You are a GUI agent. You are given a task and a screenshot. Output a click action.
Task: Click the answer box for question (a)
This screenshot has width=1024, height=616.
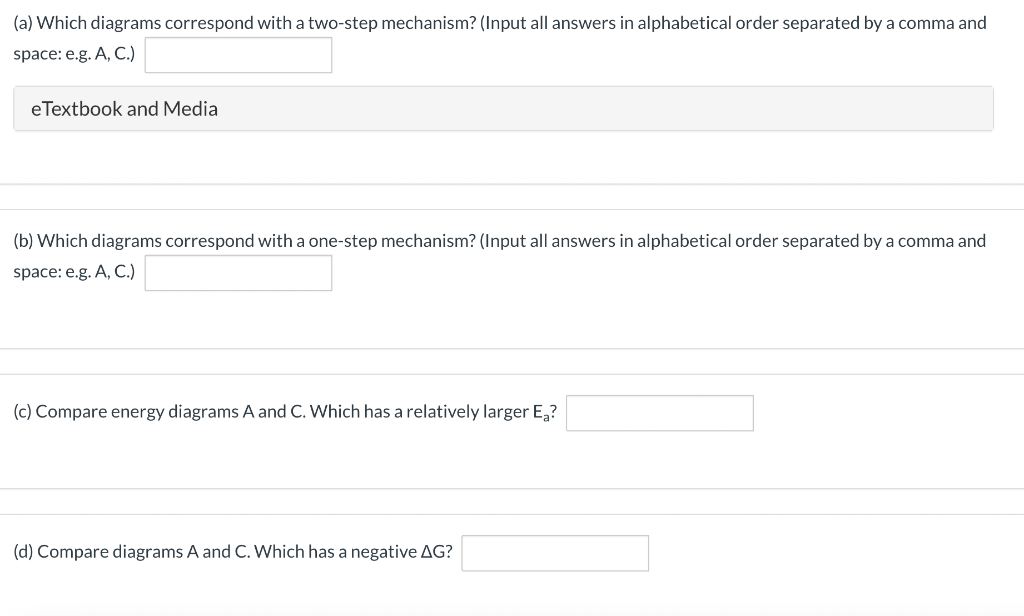[x=238, y=55]
